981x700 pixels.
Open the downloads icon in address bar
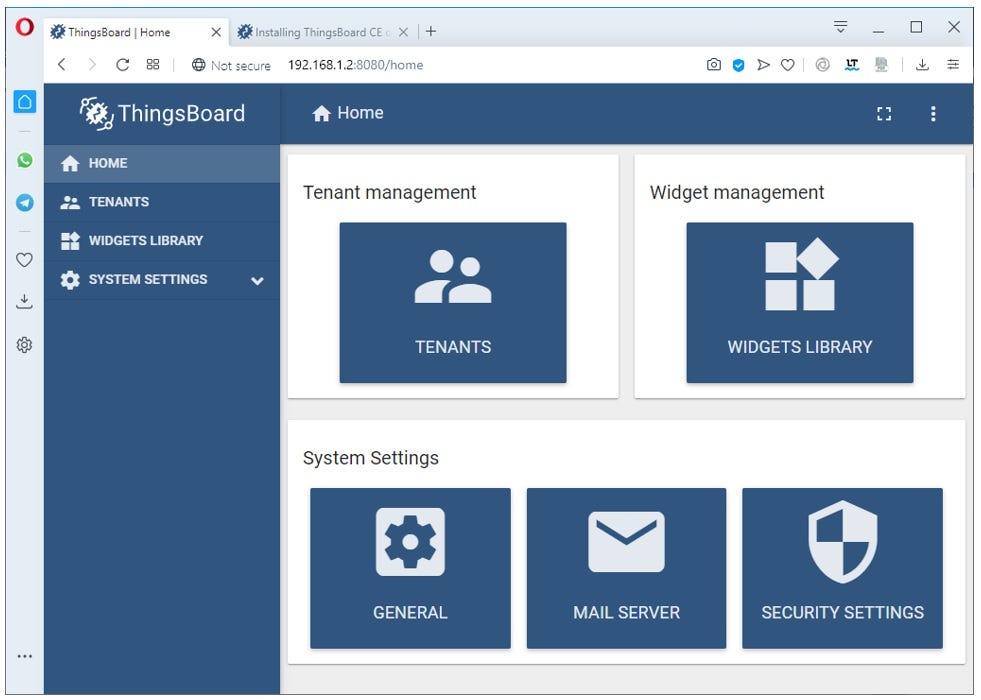[x=922, y=64]
